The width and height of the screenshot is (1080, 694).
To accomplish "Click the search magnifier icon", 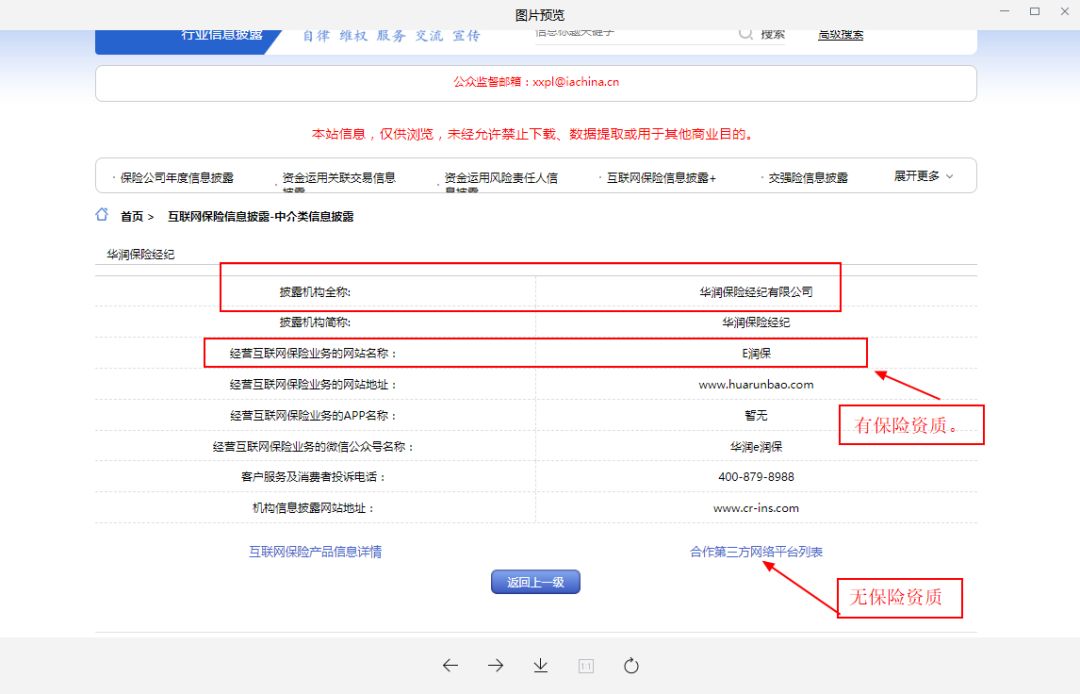I will 745,34.
